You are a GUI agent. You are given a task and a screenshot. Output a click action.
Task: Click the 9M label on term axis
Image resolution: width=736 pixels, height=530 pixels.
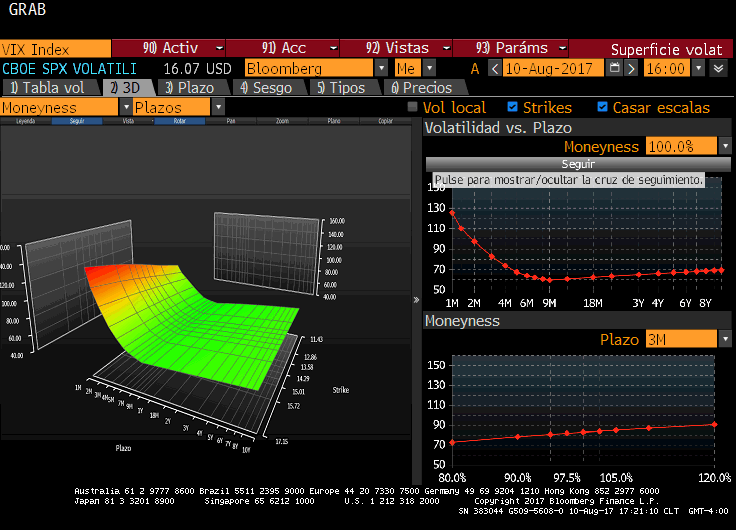click(x=549, y=303)
